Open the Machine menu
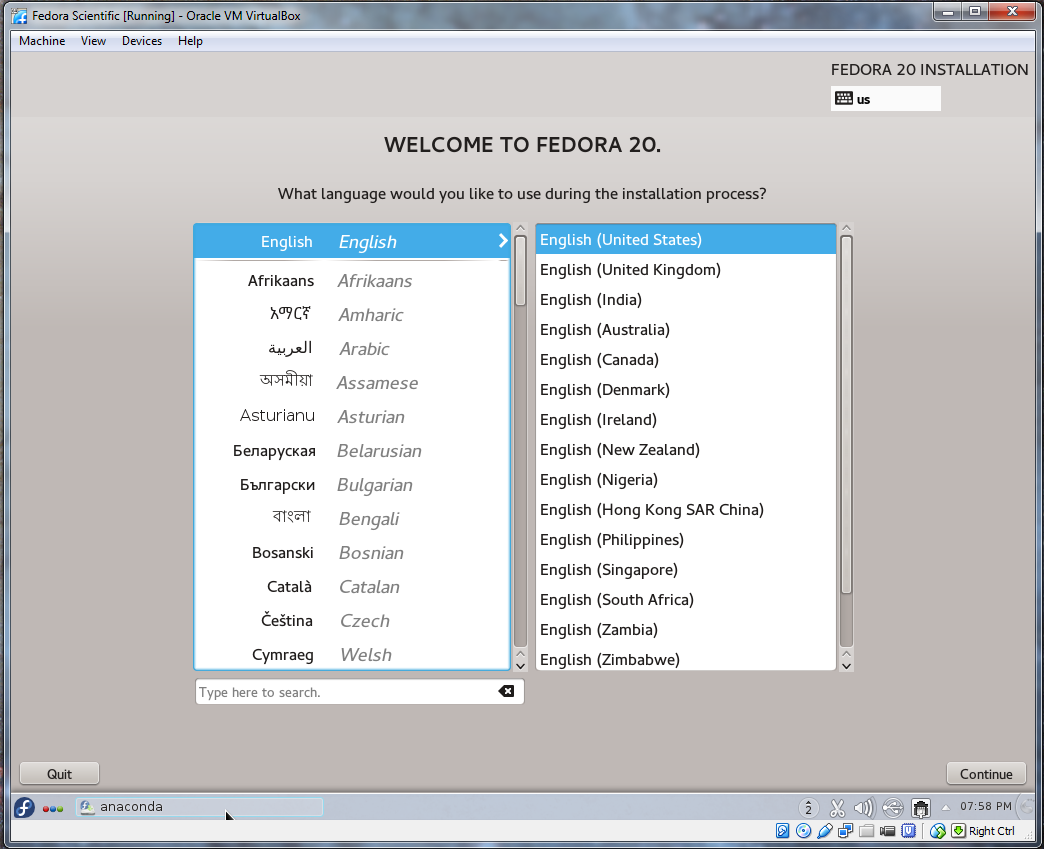This screenshot has height=849, width=1044. coord(42,41)
